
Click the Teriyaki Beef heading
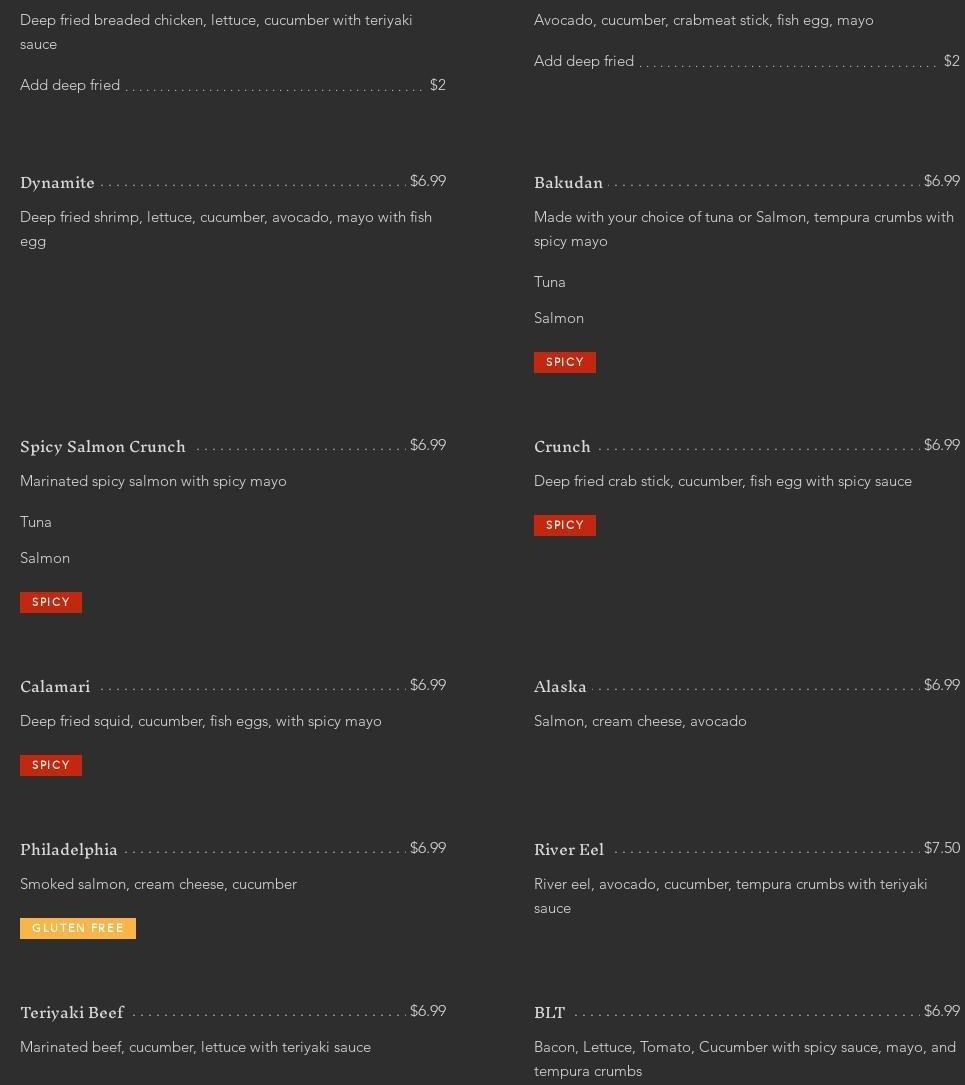pos(72,1013)
